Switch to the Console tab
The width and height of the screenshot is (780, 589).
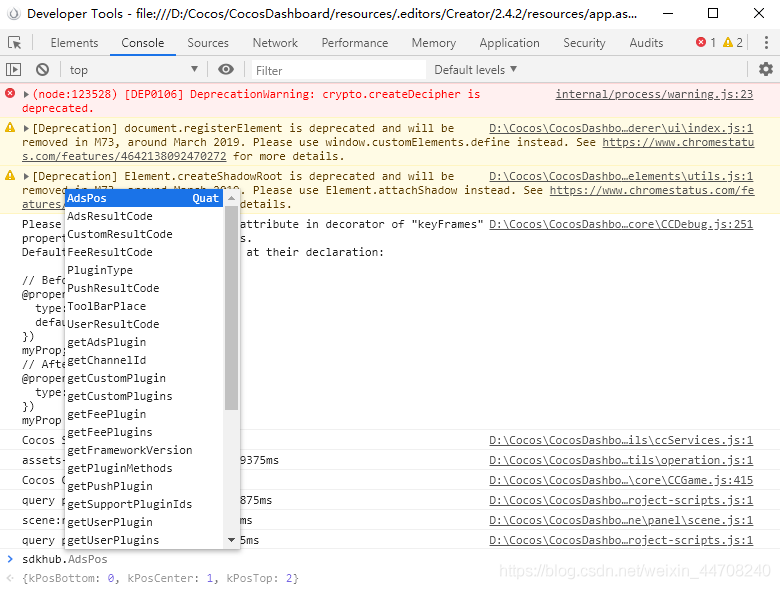(143, 43)
